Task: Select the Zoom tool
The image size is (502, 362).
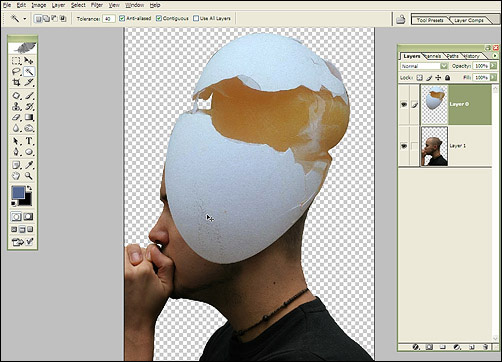Action: click(x=29, y=176)
